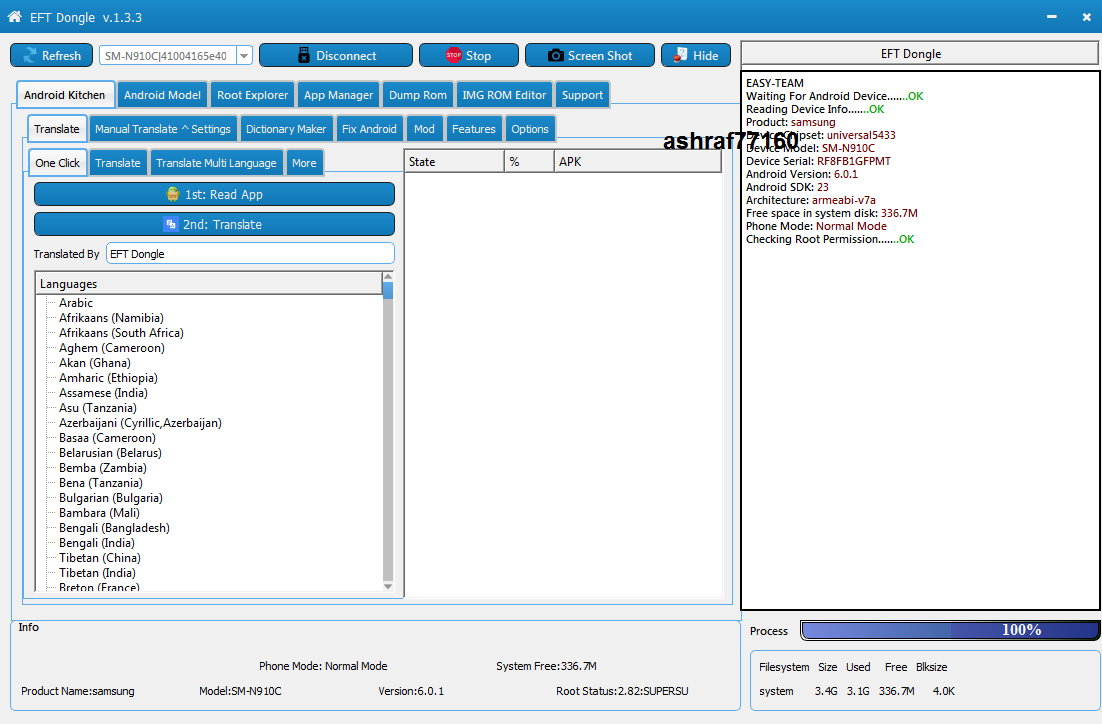Select Bemba (Zambia) language
1102x724 pixels.
[103, 467]
